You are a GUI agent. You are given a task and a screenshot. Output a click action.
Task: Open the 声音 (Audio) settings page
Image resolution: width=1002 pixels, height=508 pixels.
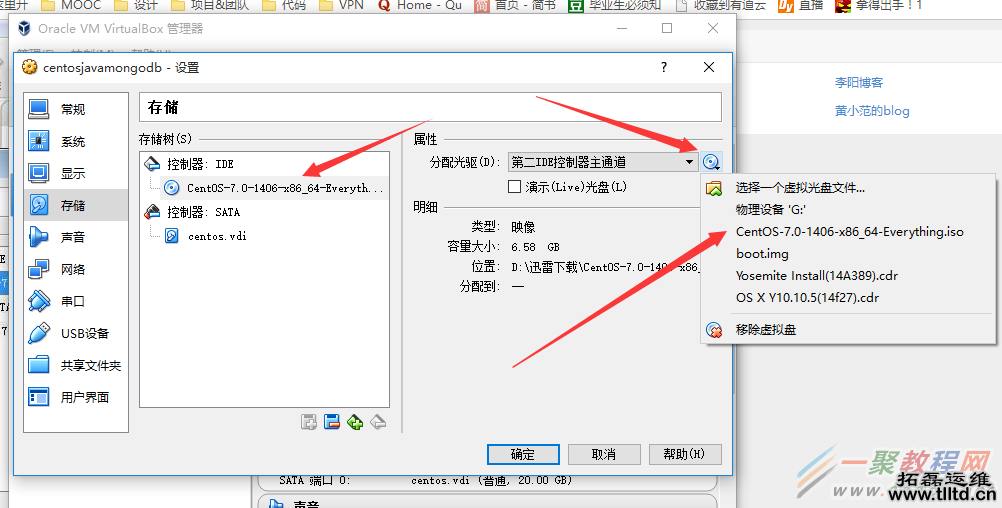click(75, 237)
